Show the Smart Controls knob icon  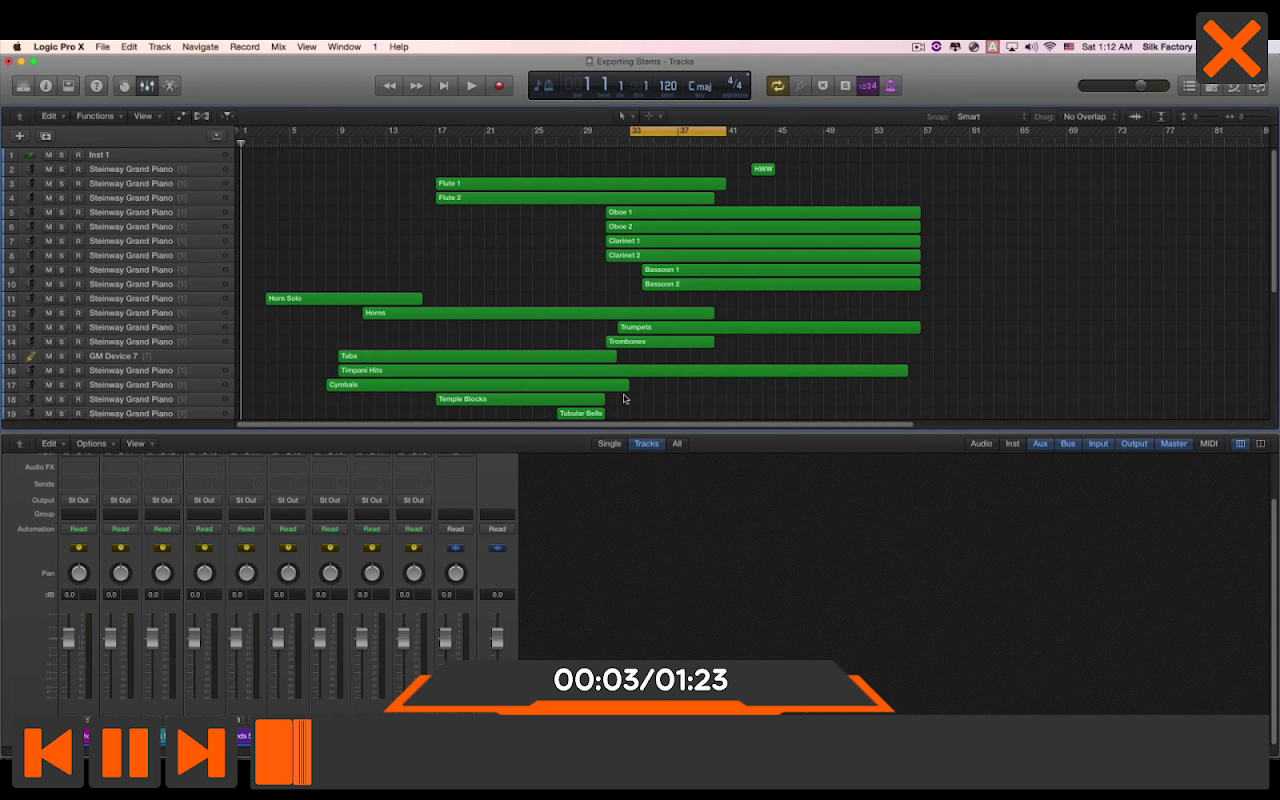point(124,86)
